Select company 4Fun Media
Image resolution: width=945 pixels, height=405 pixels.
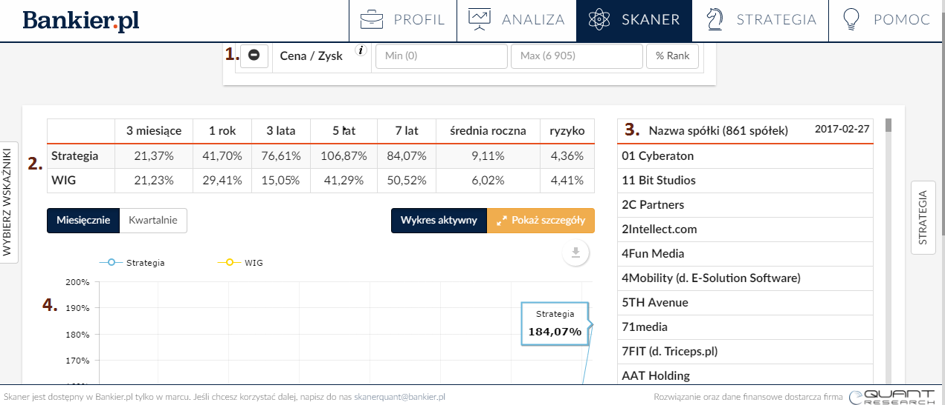click(745, 254)
